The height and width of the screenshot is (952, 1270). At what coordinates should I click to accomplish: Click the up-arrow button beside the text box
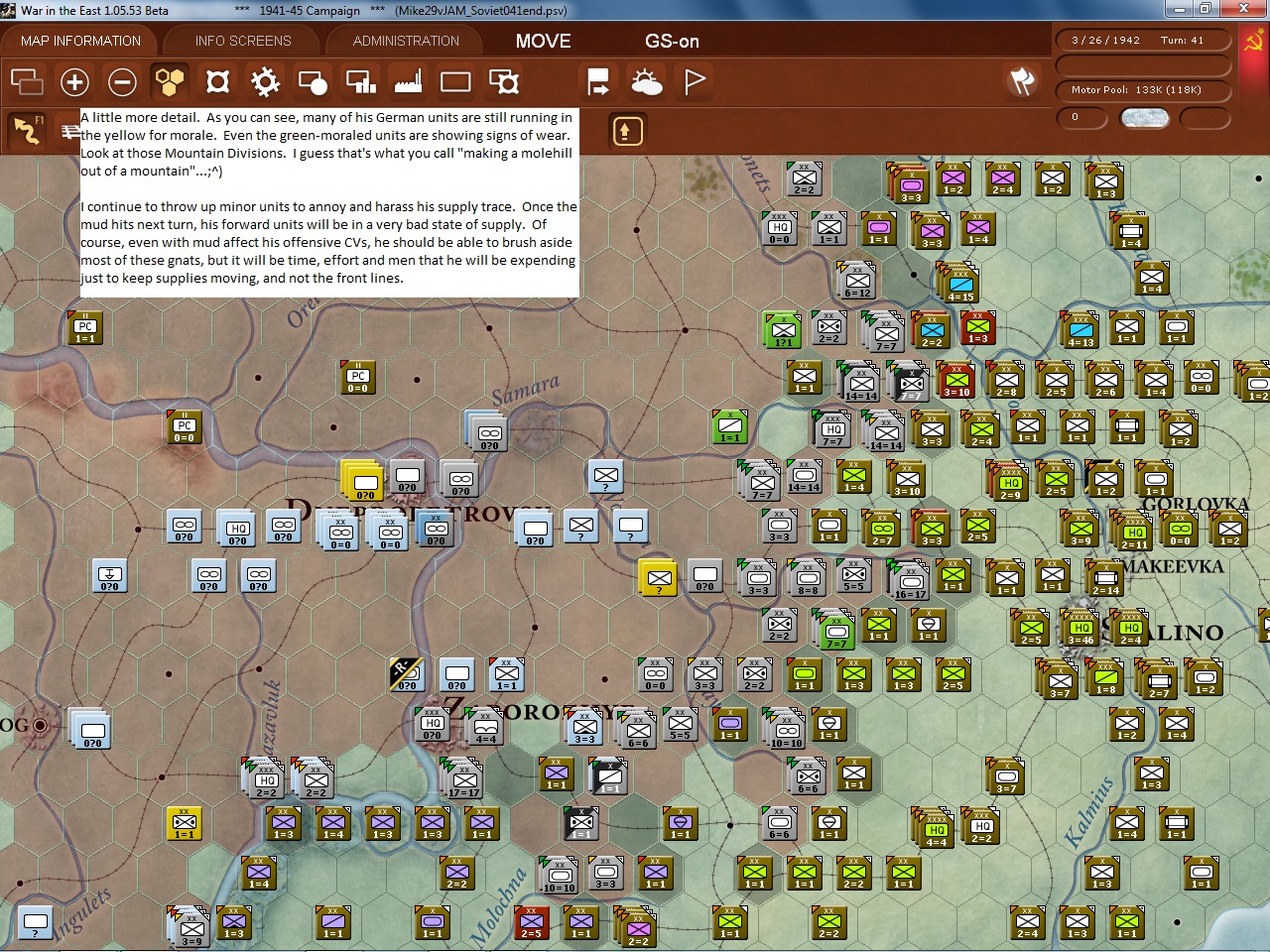point(627,131)
